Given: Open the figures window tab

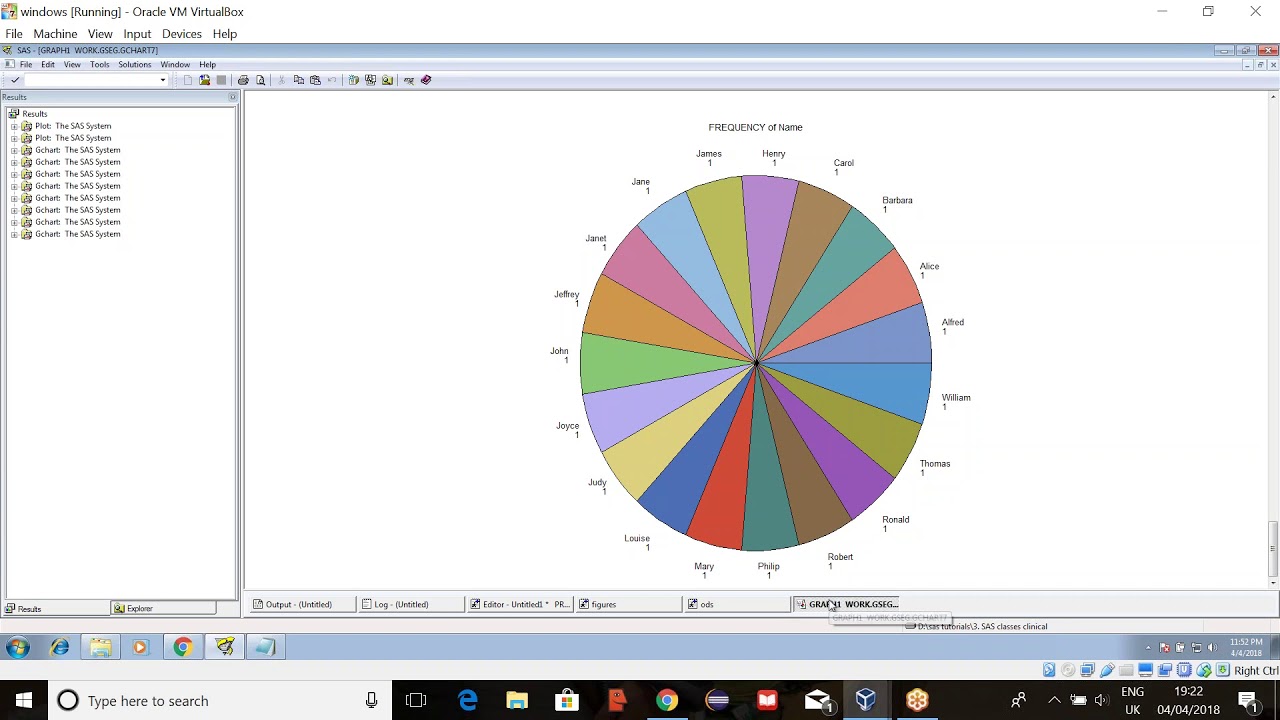Looking at the screenshot, I should (x=629, y=604).
